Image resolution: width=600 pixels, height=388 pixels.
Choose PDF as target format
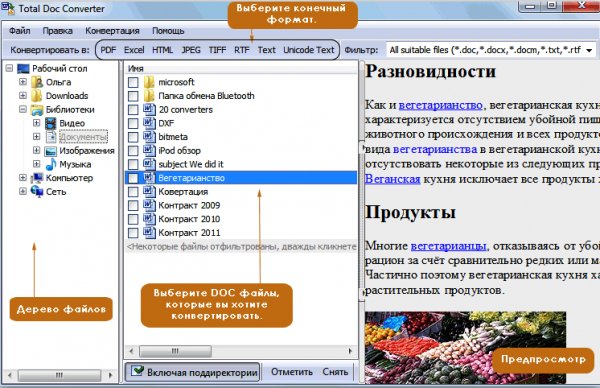click(108, 50)
